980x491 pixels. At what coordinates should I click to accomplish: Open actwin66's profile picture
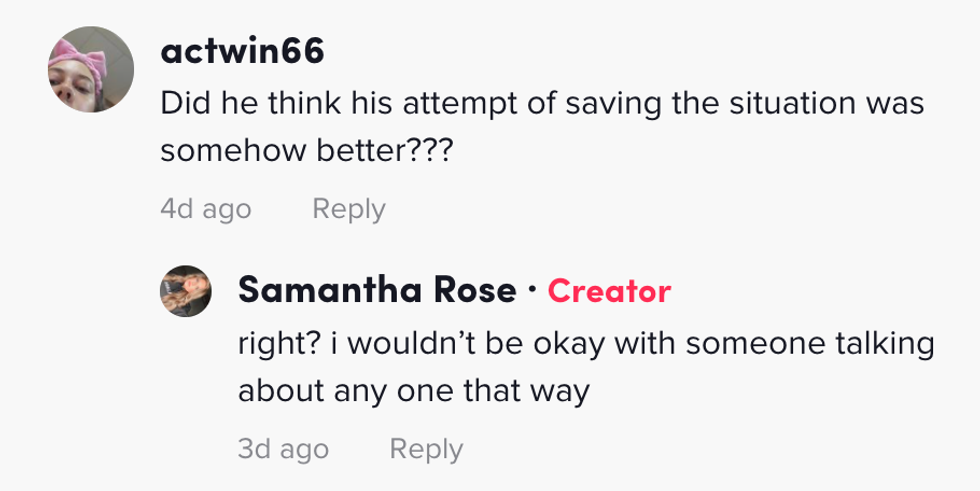(91, 70)
